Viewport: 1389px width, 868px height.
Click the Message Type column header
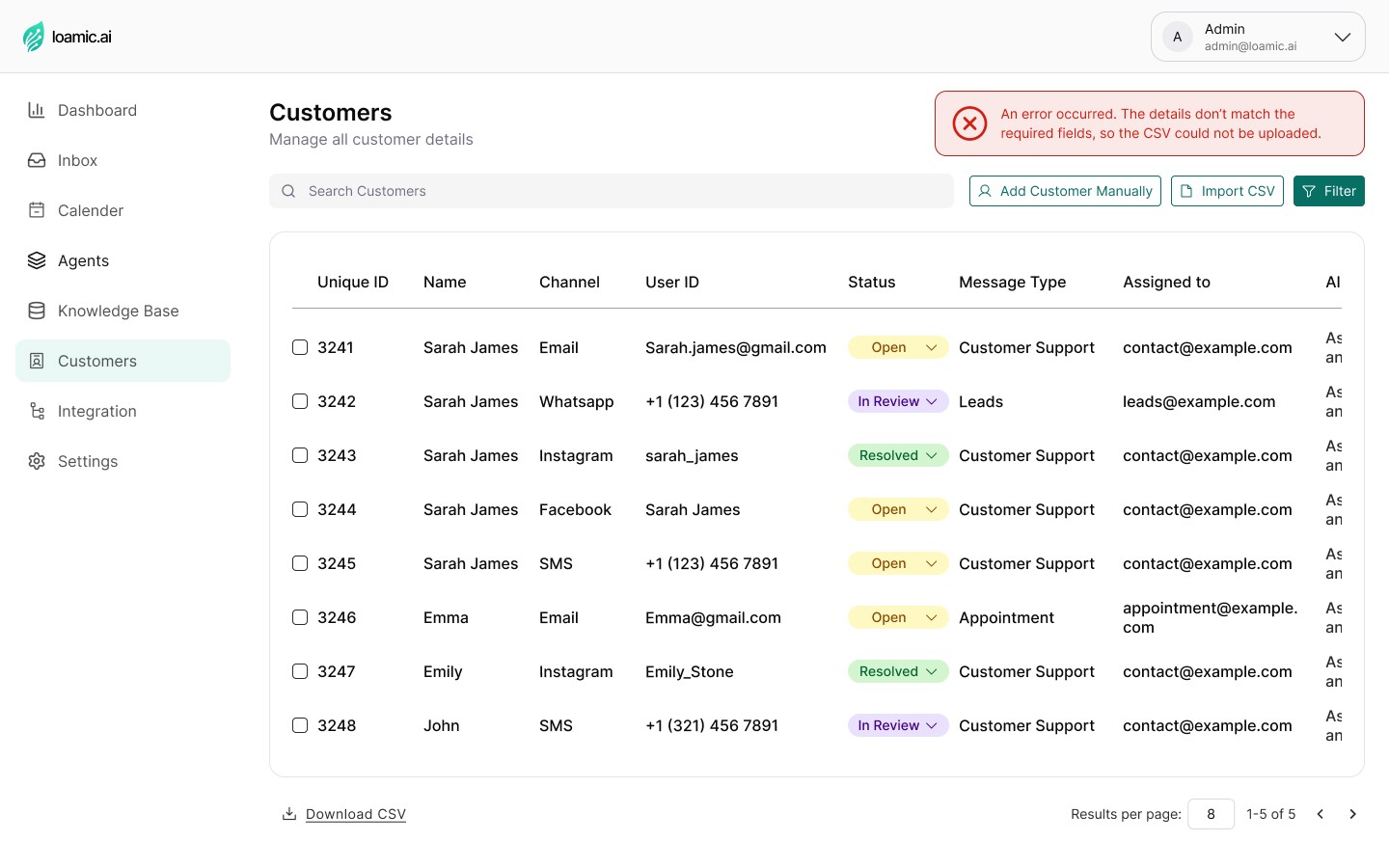coord(1012,282)
